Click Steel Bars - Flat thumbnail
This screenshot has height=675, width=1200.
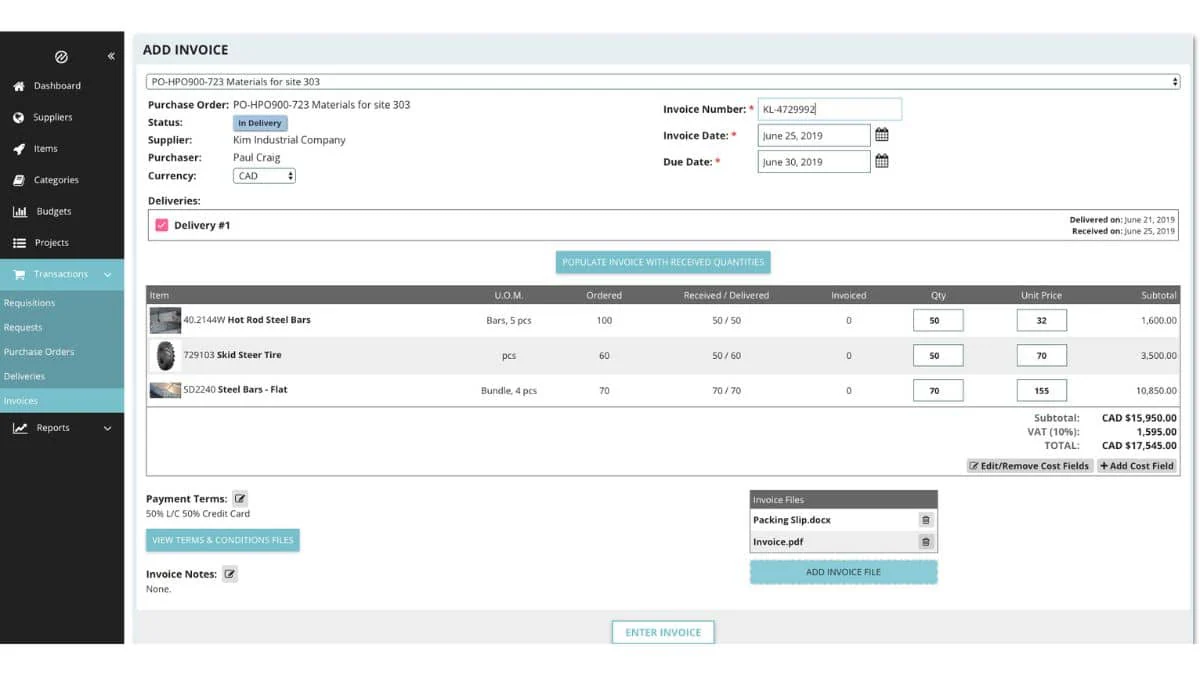[165, 390]
